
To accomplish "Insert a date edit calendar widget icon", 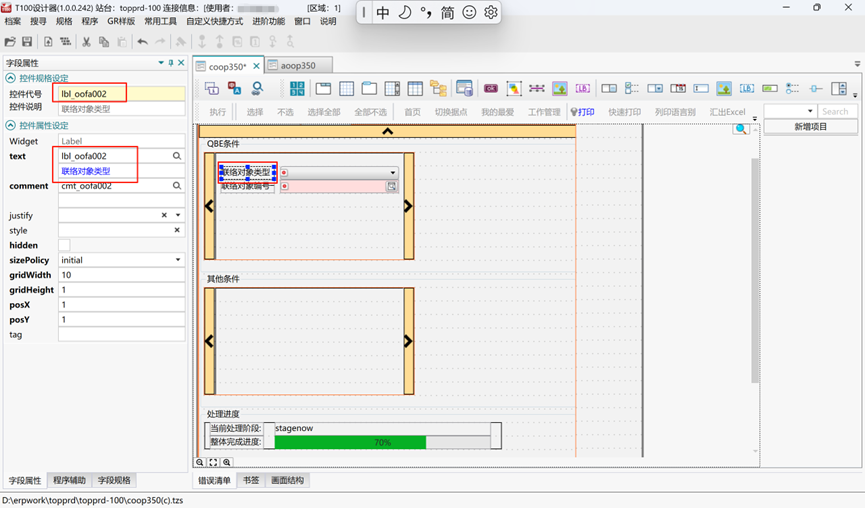I will pyautogui.click(x=678, y=88).
